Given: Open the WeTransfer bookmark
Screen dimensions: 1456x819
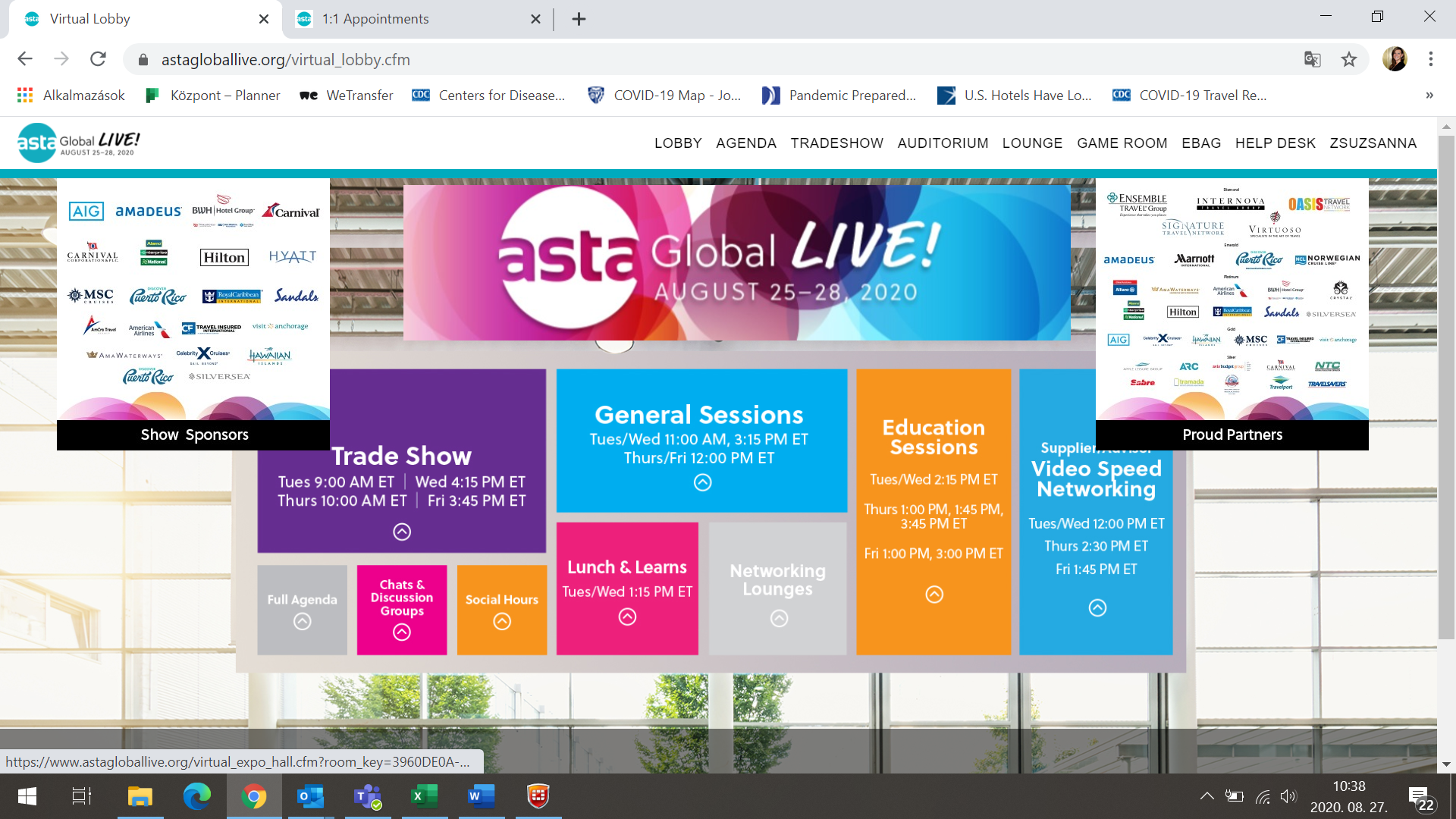Looking at the screenshot, I should tap(347, 96).
